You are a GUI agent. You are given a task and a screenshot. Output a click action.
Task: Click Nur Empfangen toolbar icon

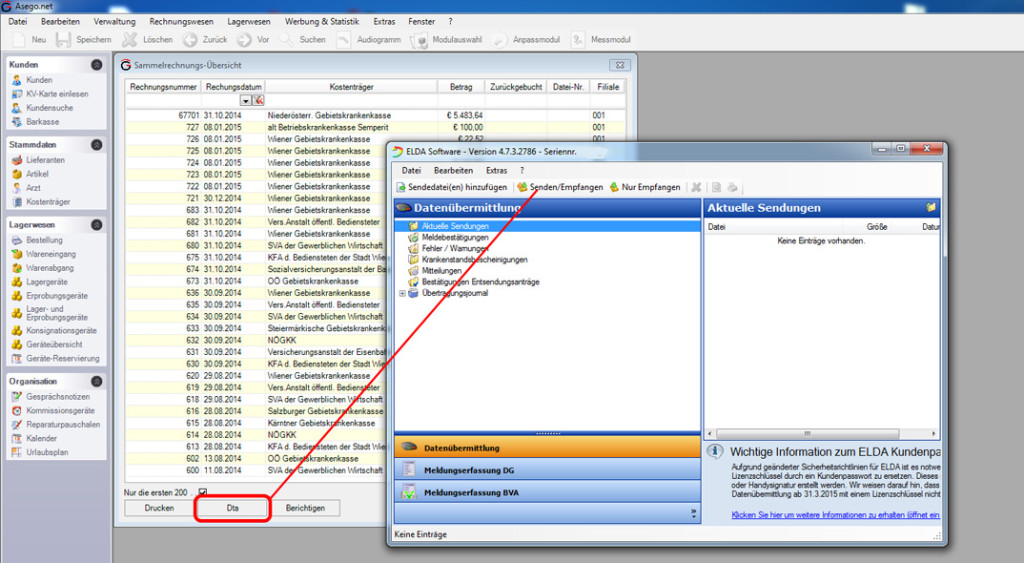tap(614, 187)
